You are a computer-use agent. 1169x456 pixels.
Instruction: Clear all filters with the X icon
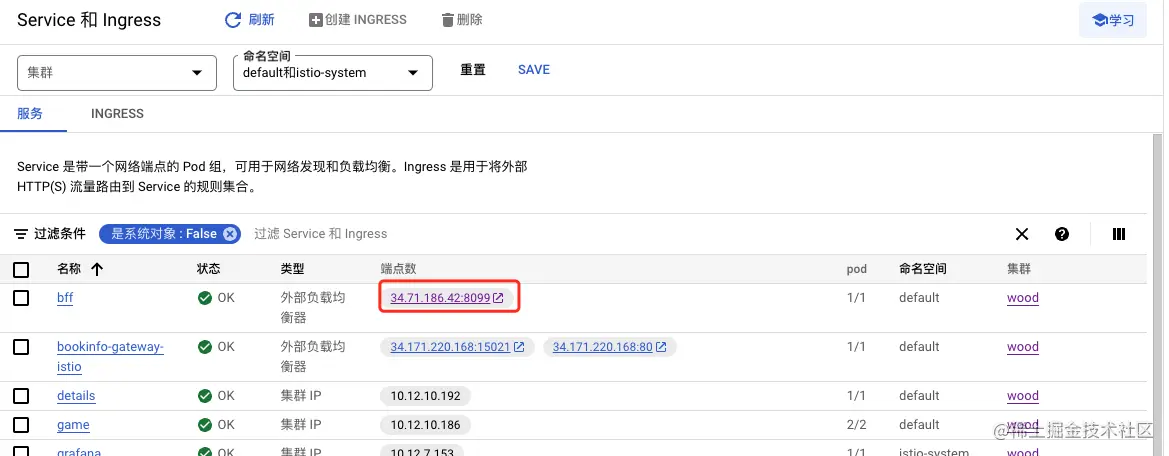click(1022, 234)
